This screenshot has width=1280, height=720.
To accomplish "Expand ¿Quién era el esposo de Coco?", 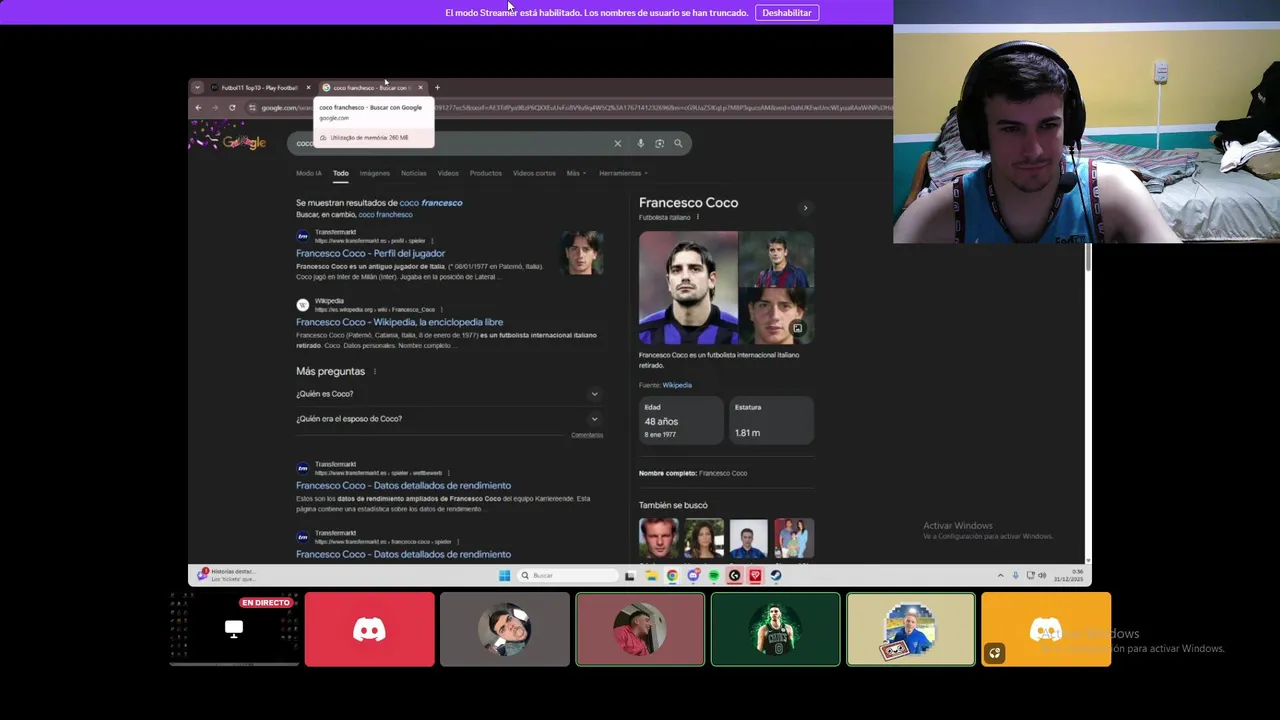I will tap(448, 419).
